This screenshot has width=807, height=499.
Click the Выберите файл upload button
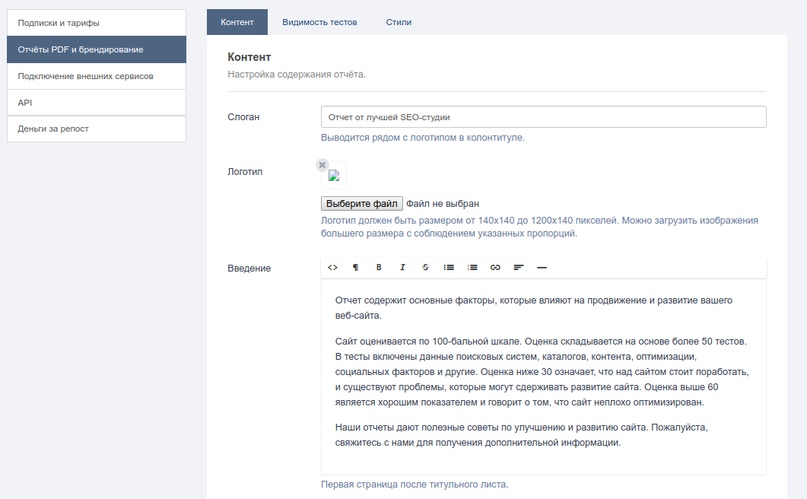(362, 204)
